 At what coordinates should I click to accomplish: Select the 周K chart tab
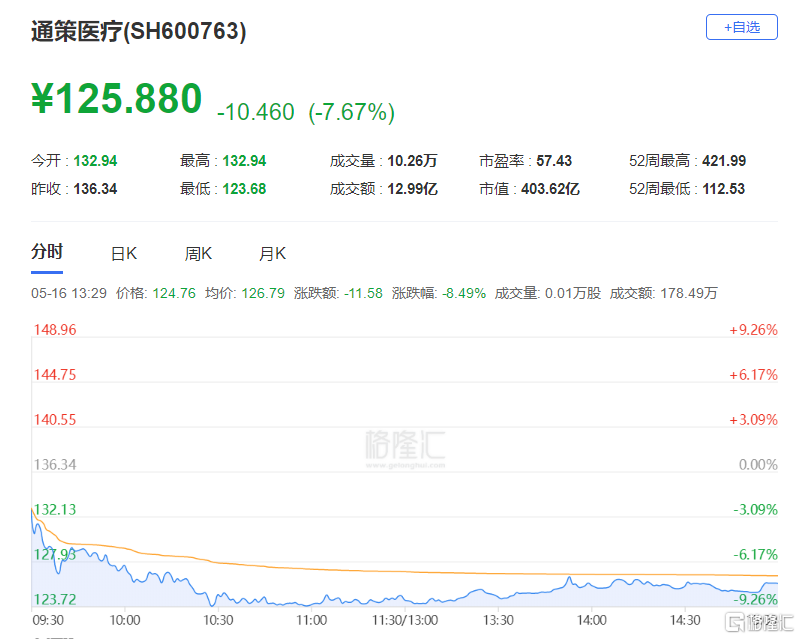tap(198, 254)
